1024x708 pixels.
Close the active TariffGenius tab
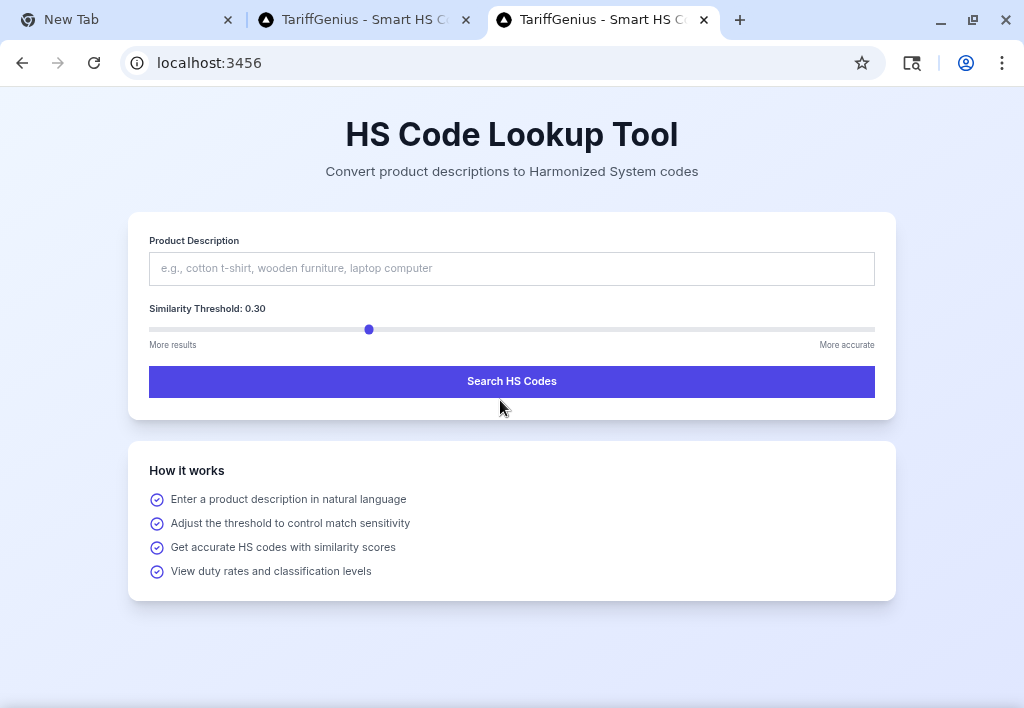(x=704, y=20)
